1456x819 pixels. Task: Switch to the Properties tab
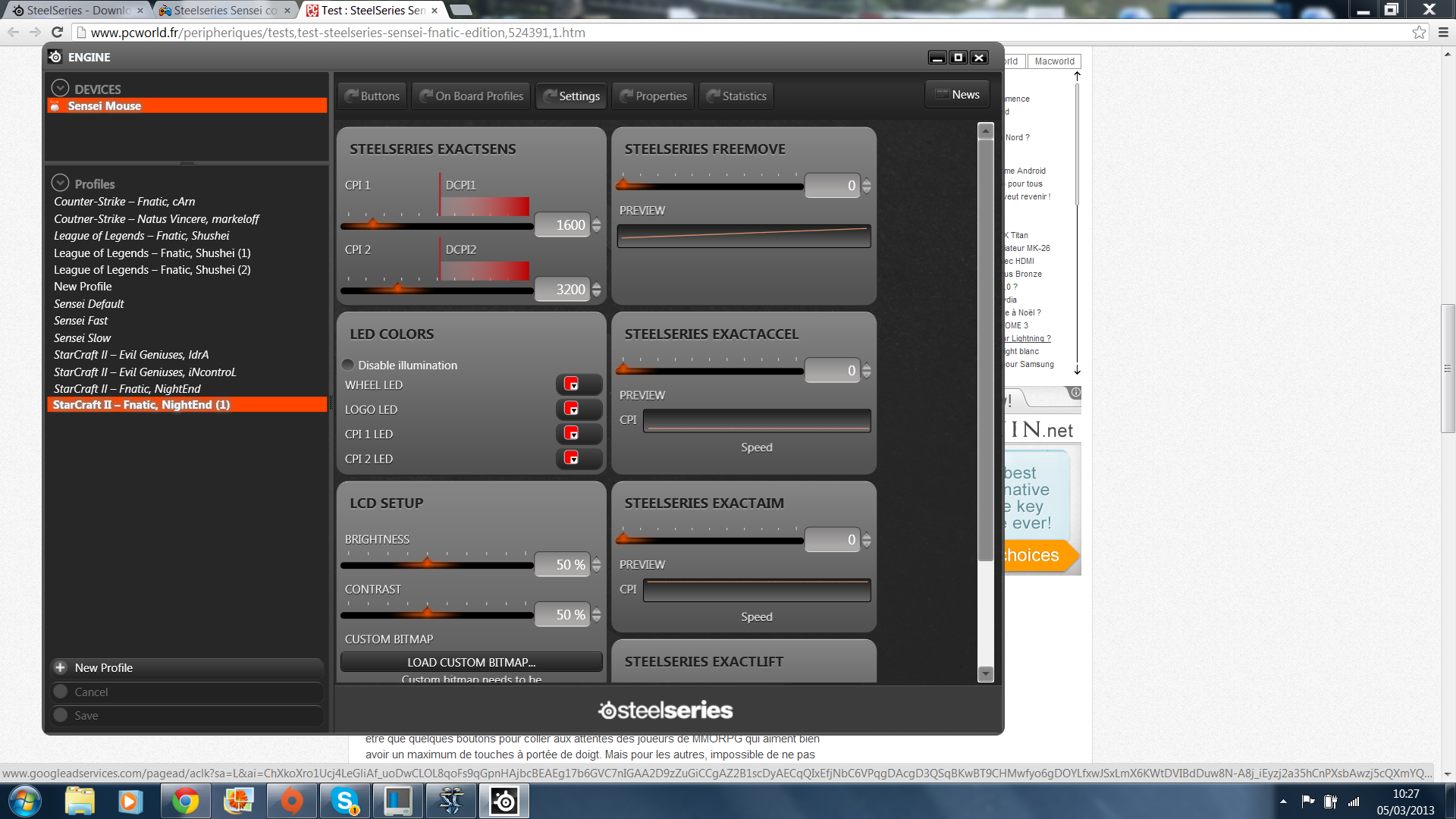pos(652,96)
